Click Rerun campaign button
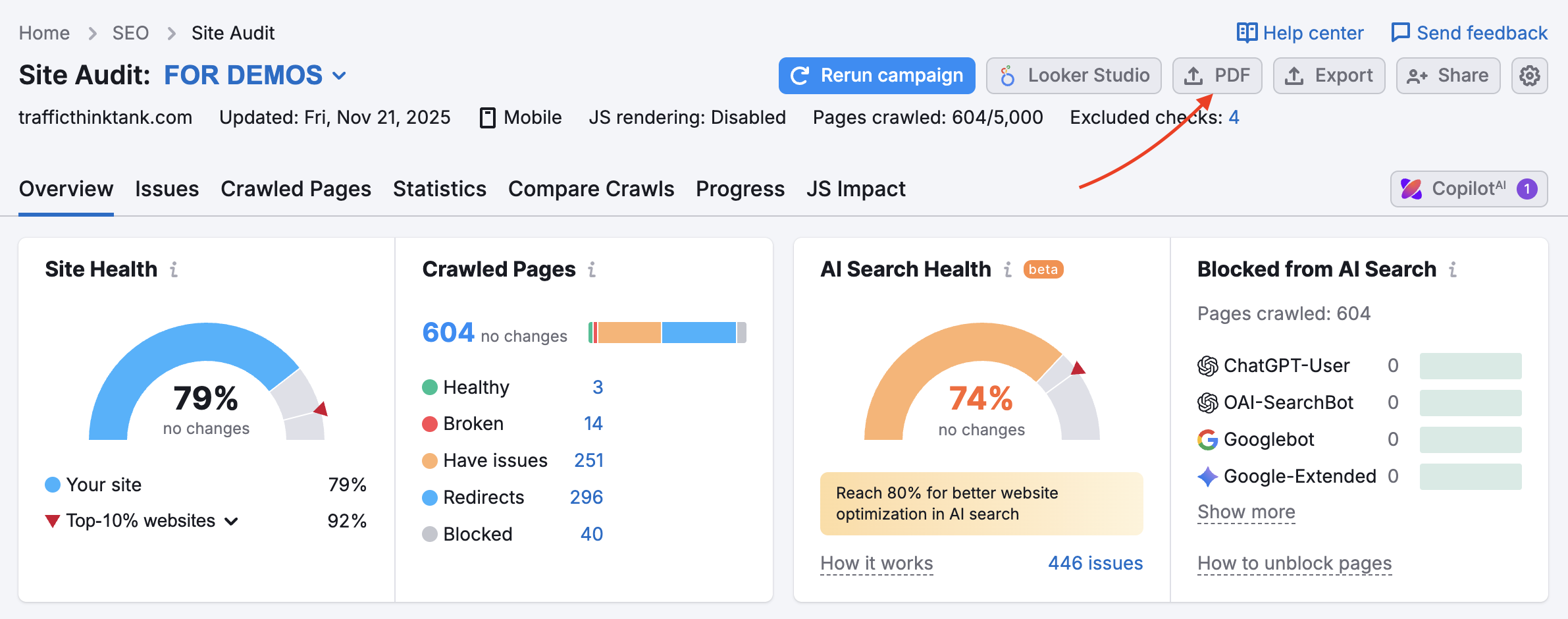Viewport: 1568px width, 619px height. coord(877,75)
